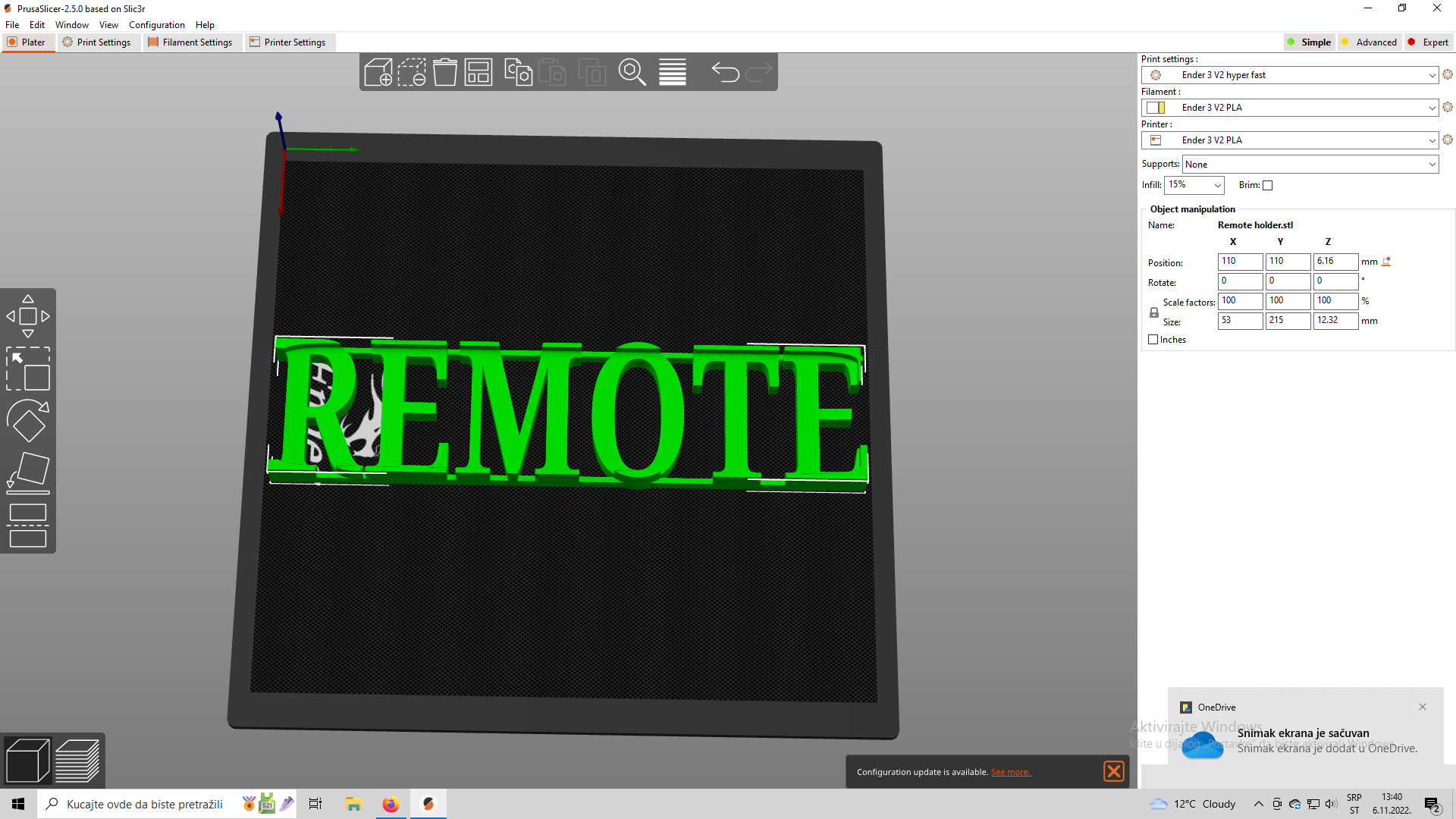The width and height of the screenshot is (1456, 819).
Task: Activate the Place on face tool
Action: pos(28,470)
